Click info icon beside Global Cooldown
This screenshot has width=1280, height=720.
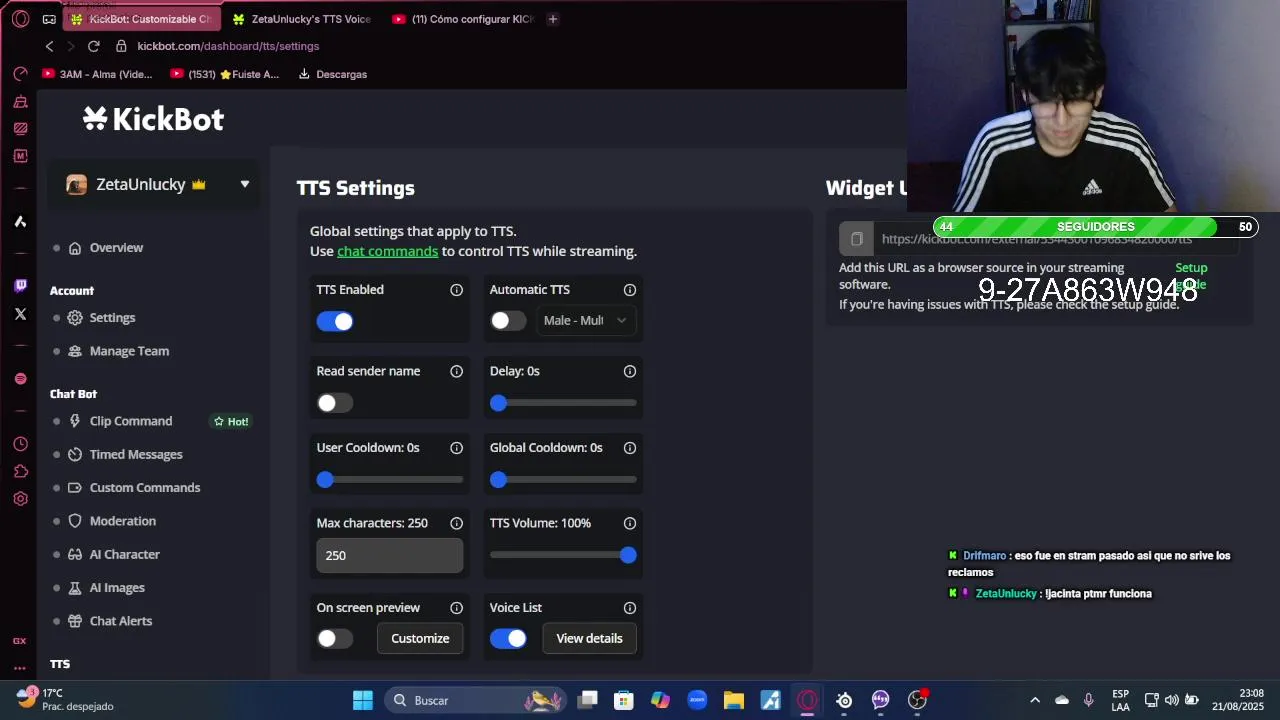[x=630, y=448]
